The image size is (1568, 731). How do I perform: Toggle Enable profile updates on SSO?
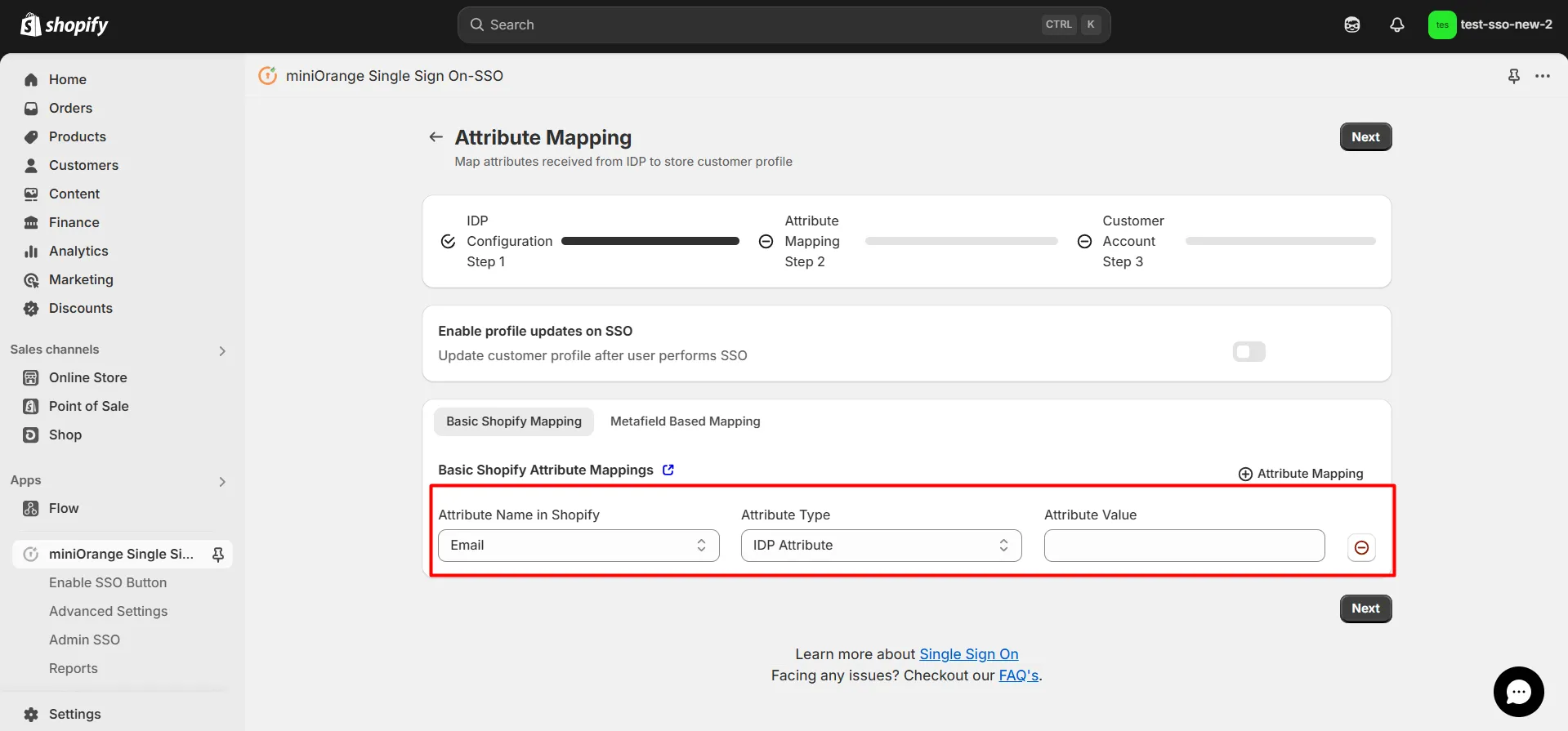1249,352
